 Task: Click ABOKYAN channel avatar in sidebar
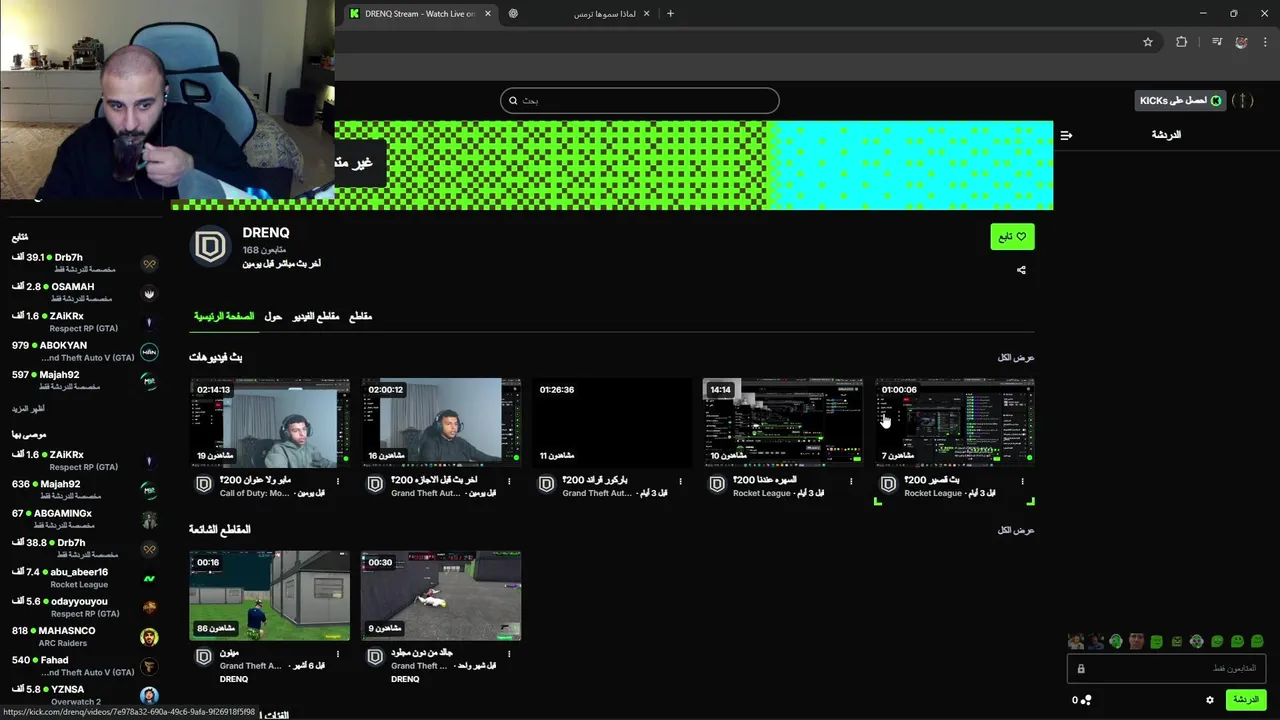pyautogui.click(x=149, y=352)
